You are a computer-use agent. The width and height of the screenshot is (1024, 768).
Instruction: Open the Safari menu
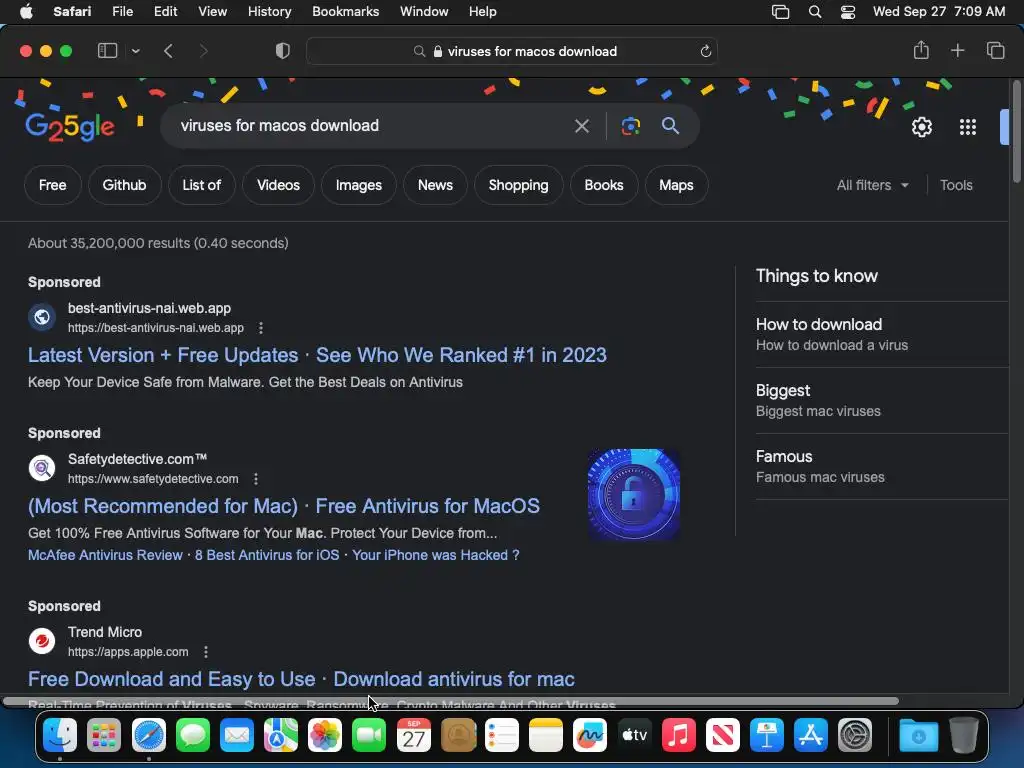click(72, 12)
